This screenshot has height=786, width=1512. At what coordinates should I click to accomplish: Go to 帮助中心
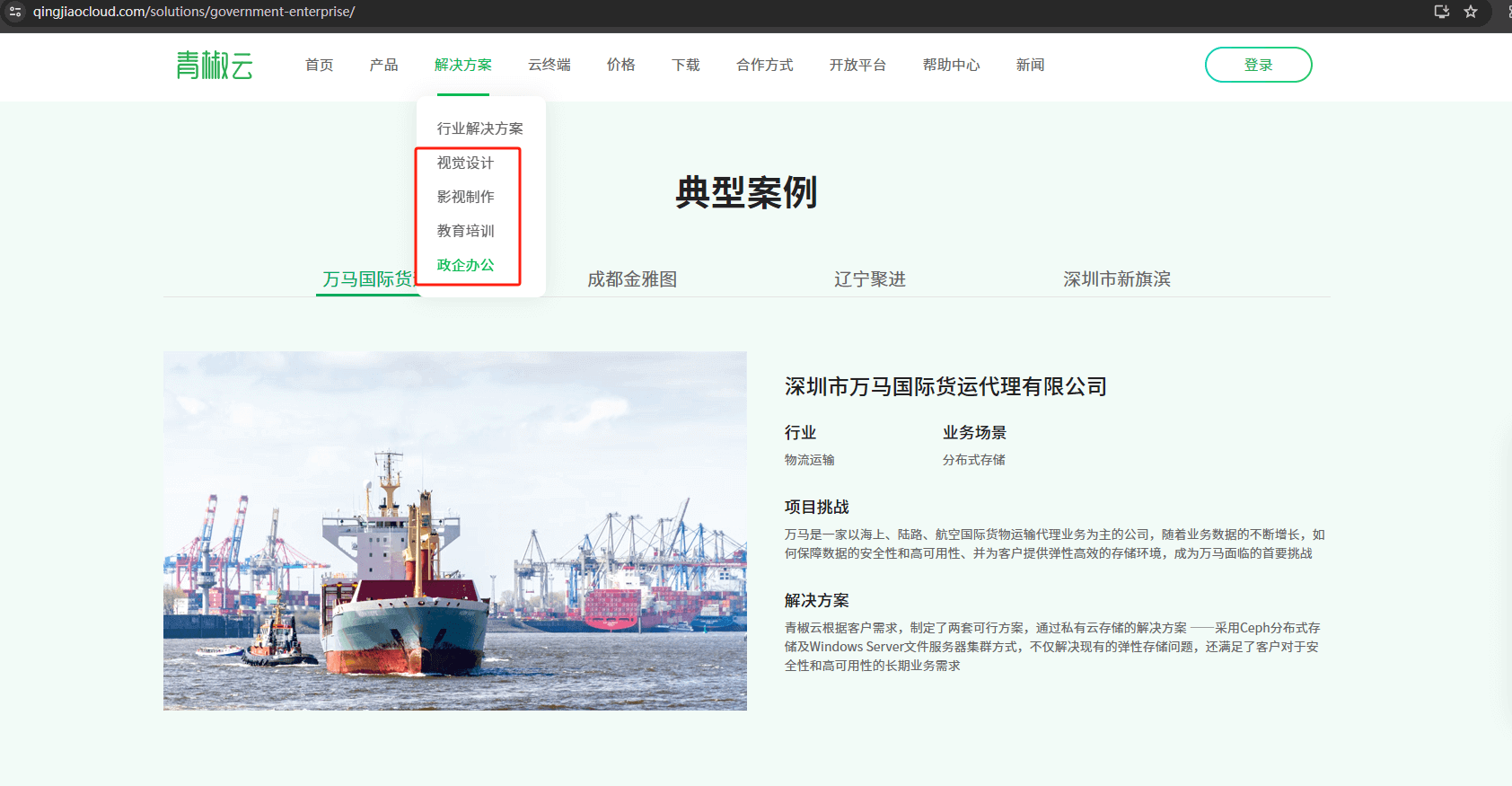[x=952, y=65]
